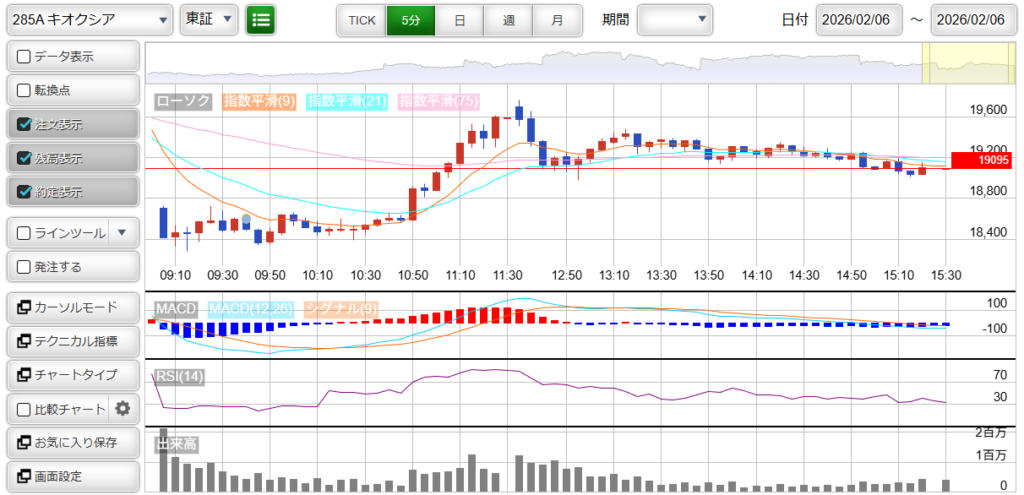Uncheck the 注文表示 checkbox

pyautogui.click(x=24, y=125)
